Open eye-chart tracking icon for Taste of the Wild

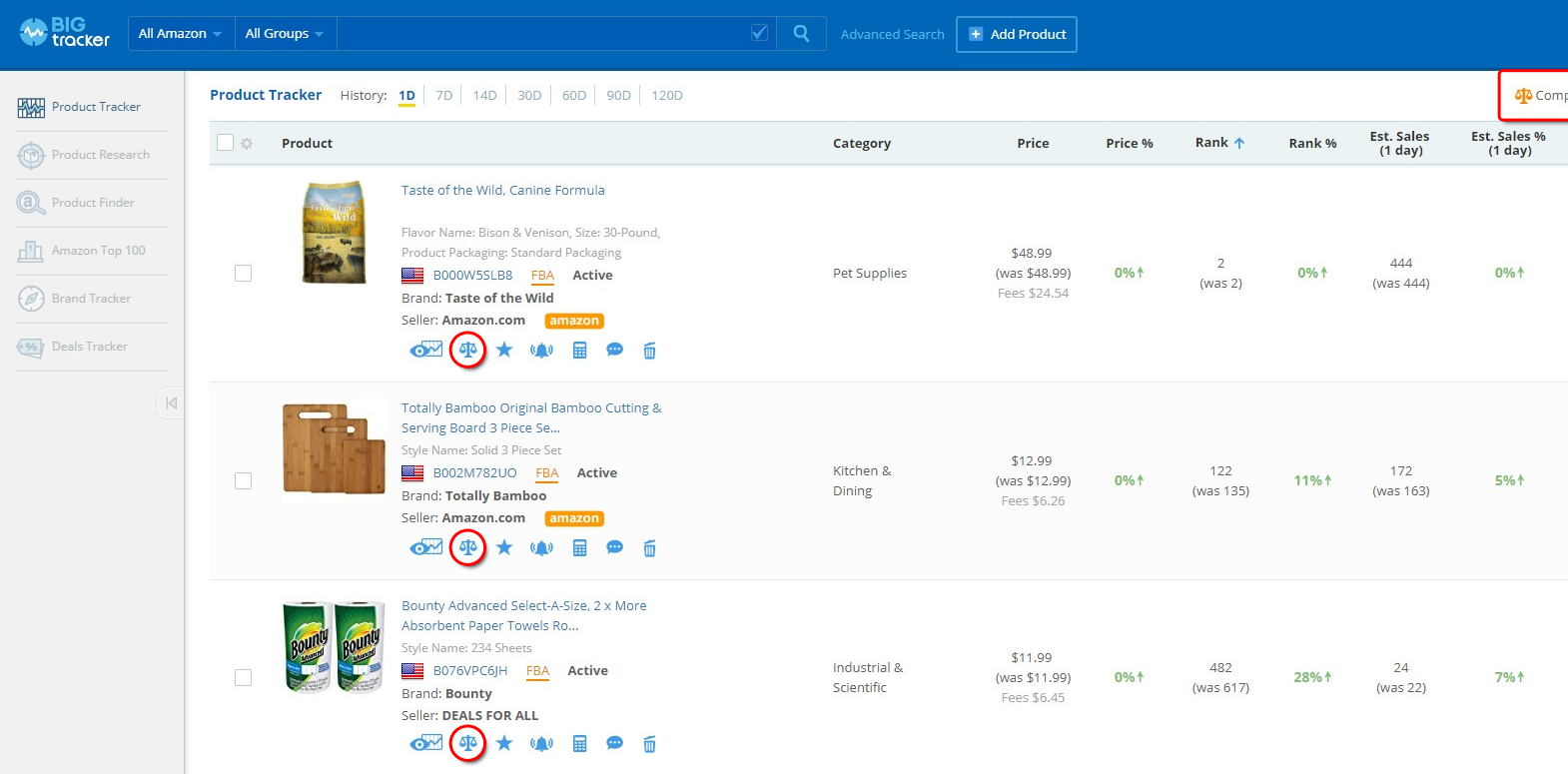pyautogui.click(x=426, y=350)
